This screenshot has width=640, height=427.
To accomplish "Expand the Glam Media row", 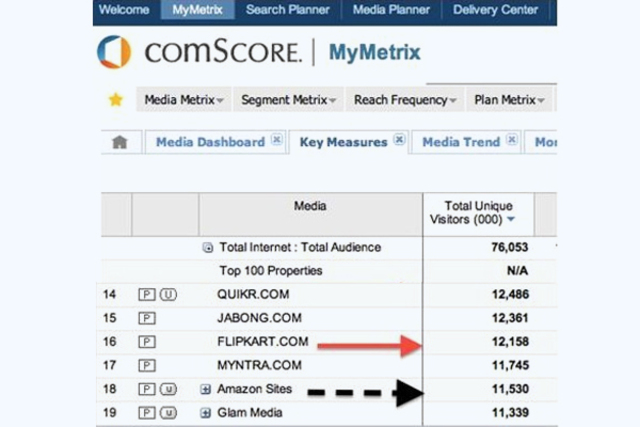I will coord(205,413).
